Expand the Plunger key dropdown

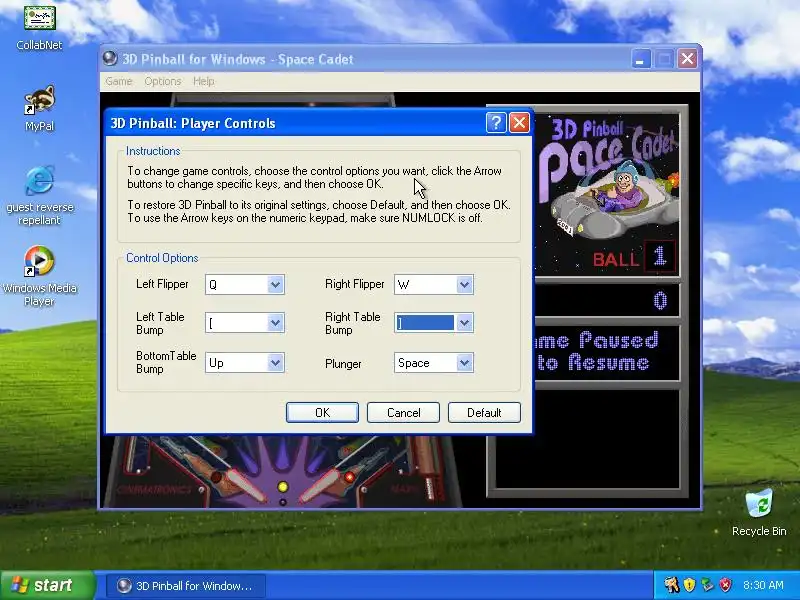point(464,363)
